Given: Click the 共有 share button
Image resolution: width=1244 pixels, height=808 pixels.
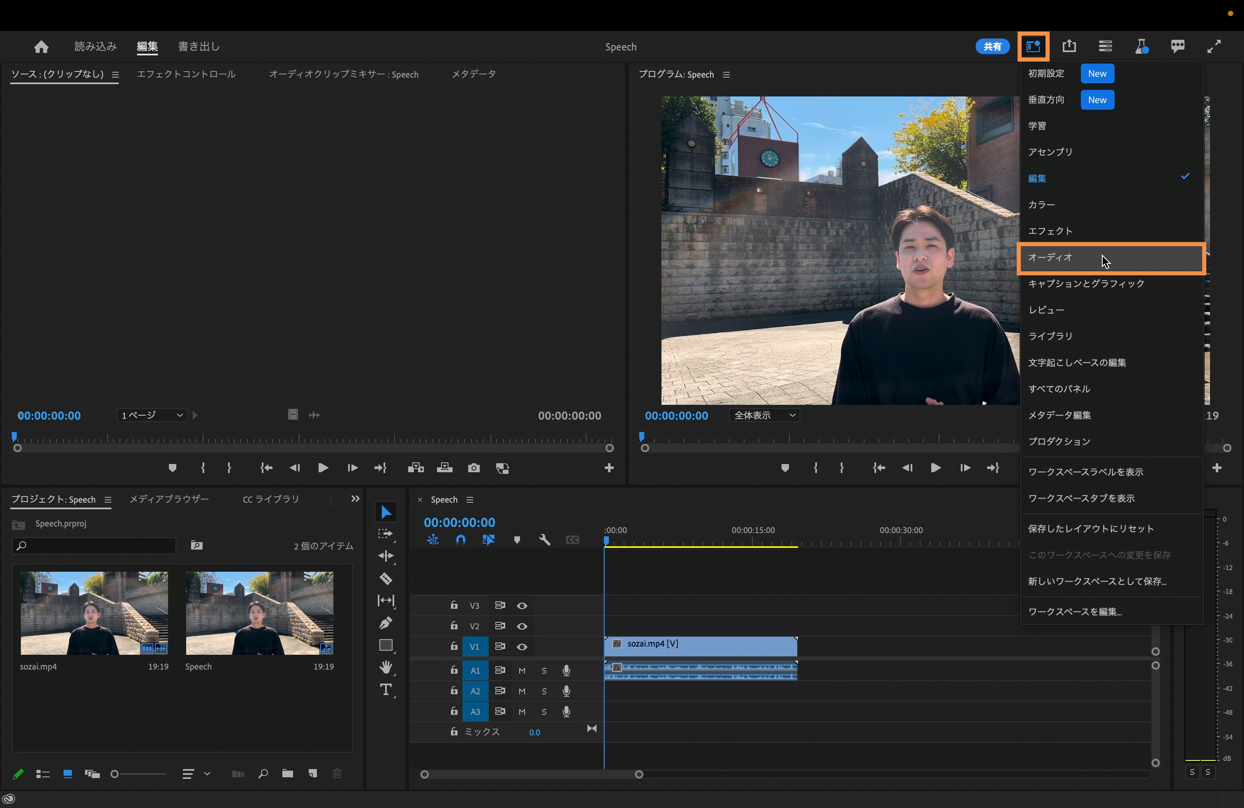Looking at the screenshot, I should point(992,47).
